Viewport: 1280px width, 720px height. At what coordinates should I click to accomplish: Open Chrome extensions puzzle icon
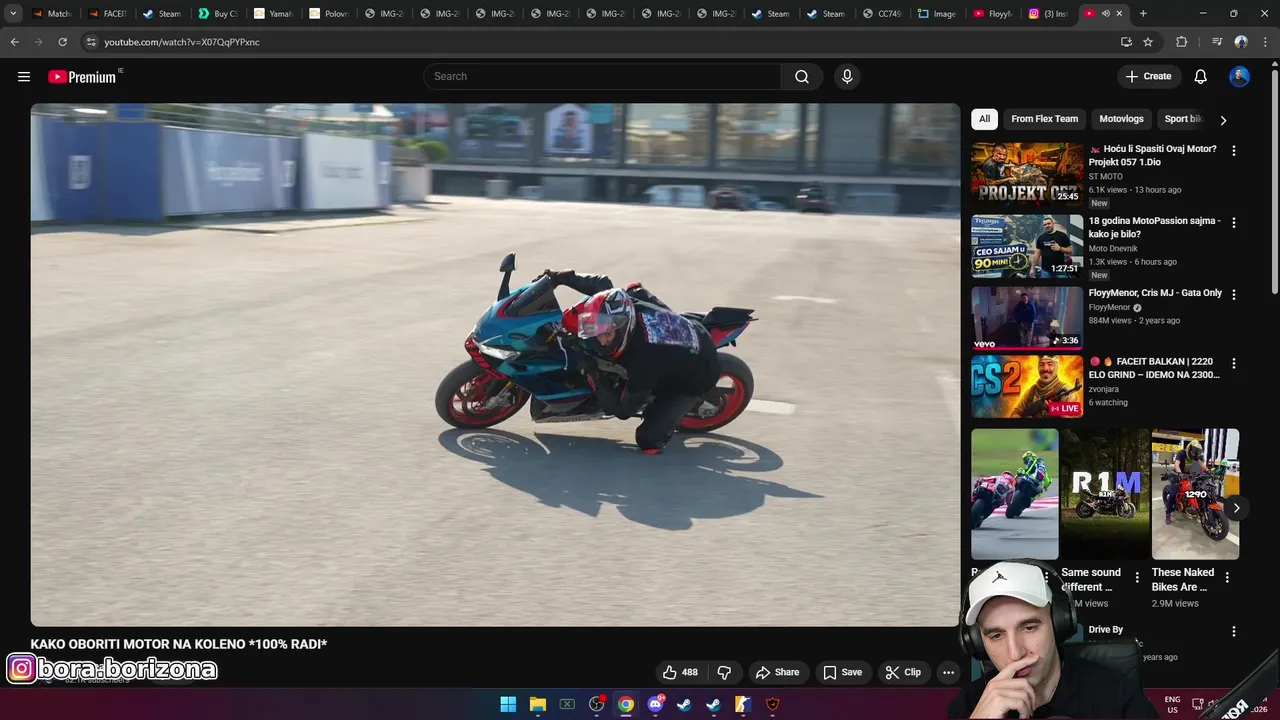click(x=1181, y=42)
